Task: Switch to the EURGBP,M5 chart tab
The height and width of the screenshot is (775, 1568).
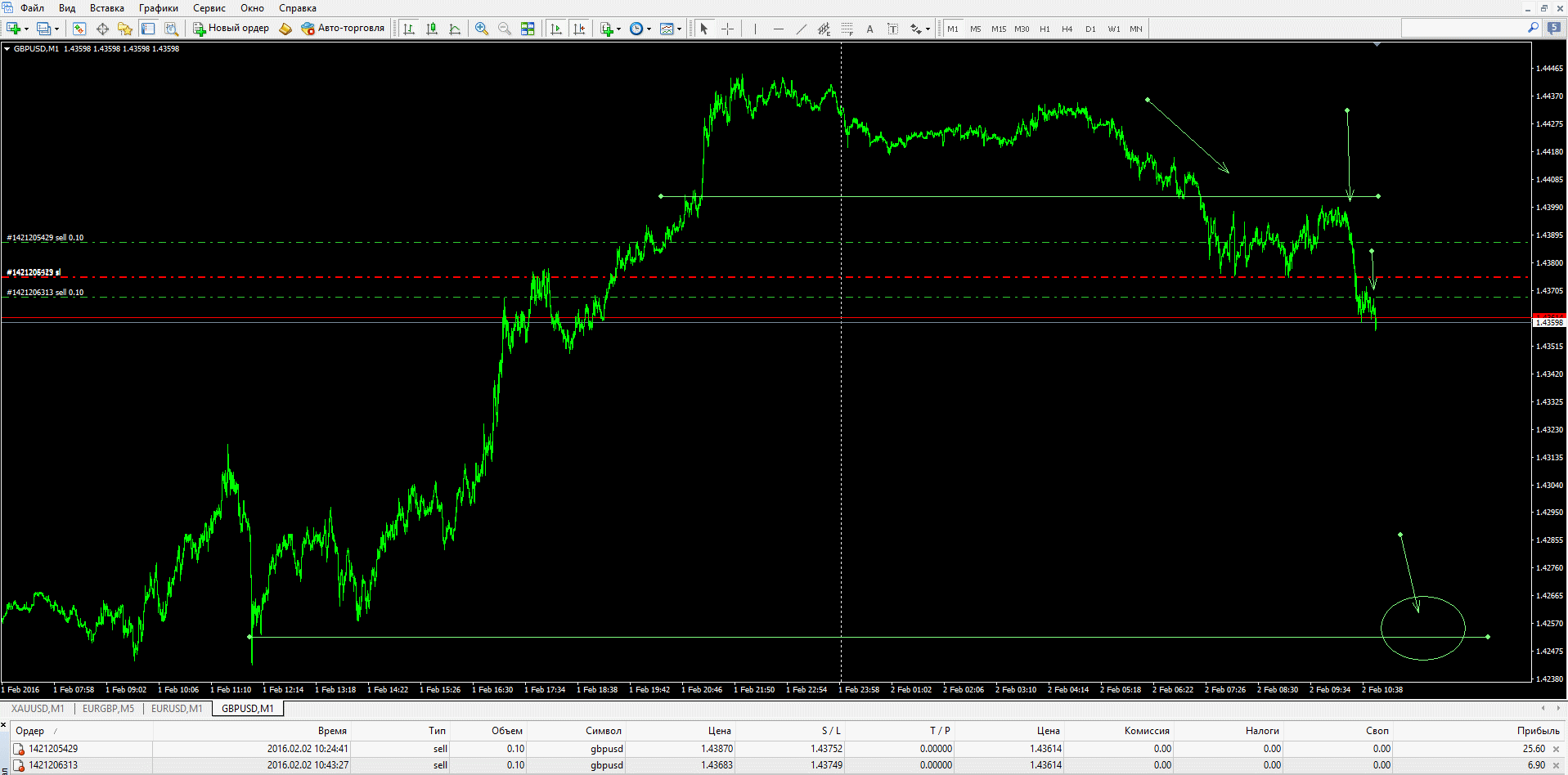Action: click(108, 709)
